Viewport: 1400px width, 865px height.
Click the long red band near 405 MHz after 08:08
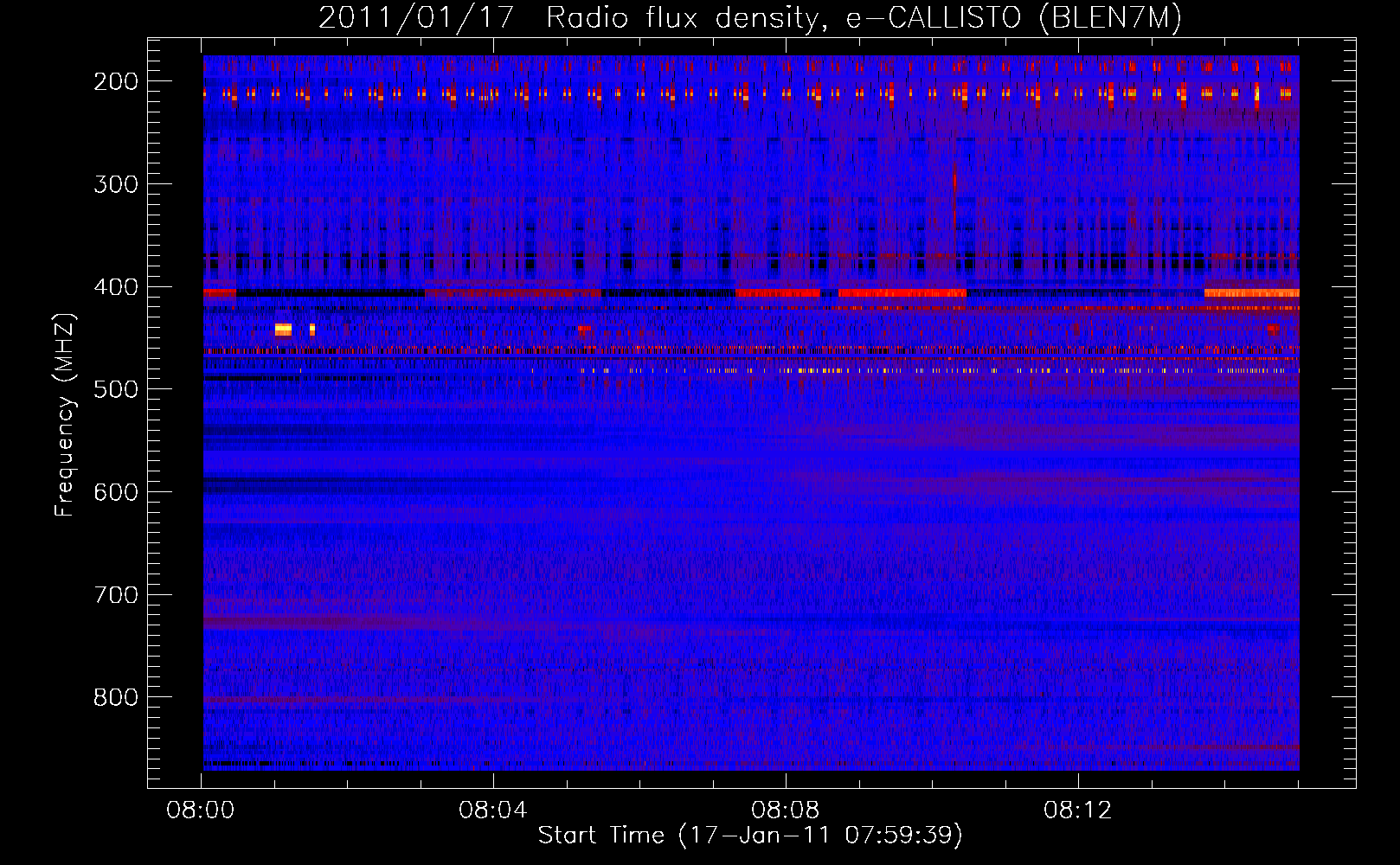[x=902, y=293]
